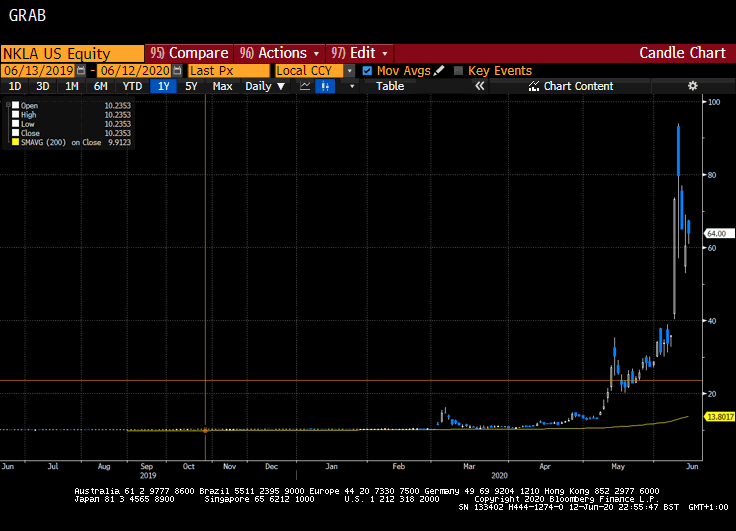Click the Last Px field

click(x=229, y=71)
